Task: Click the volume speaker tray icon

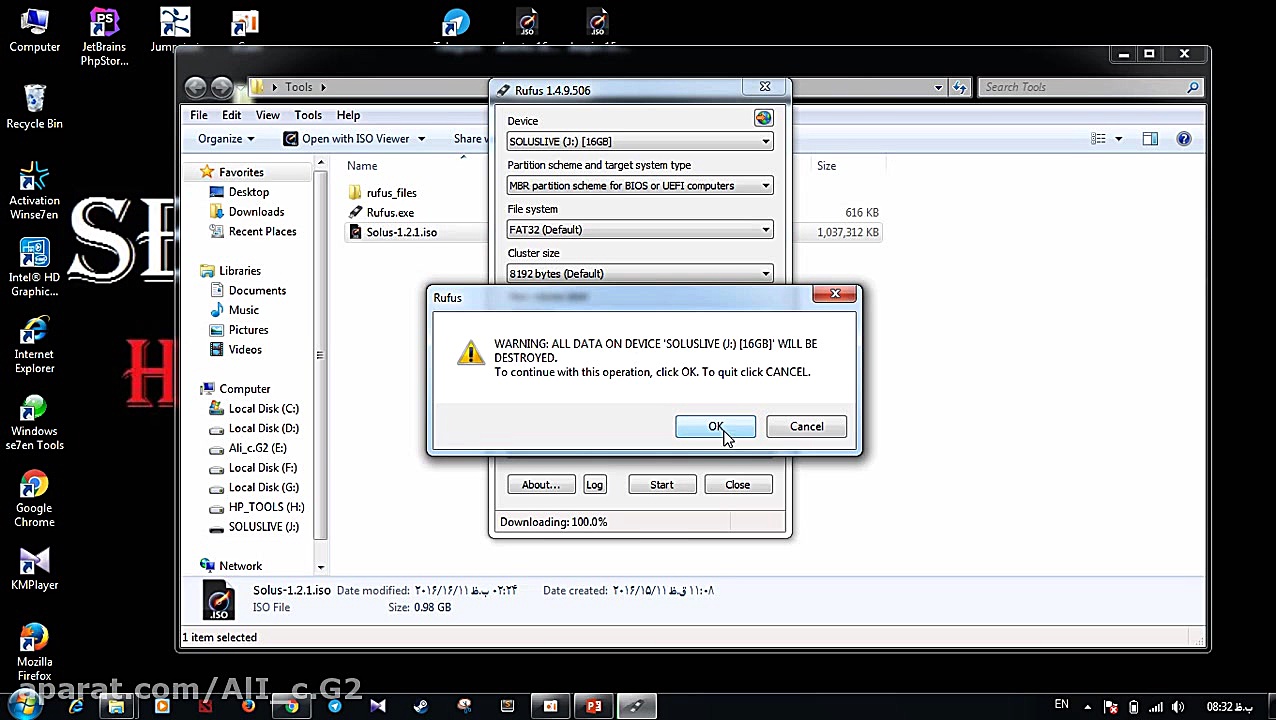Action: coord(1177,707)
